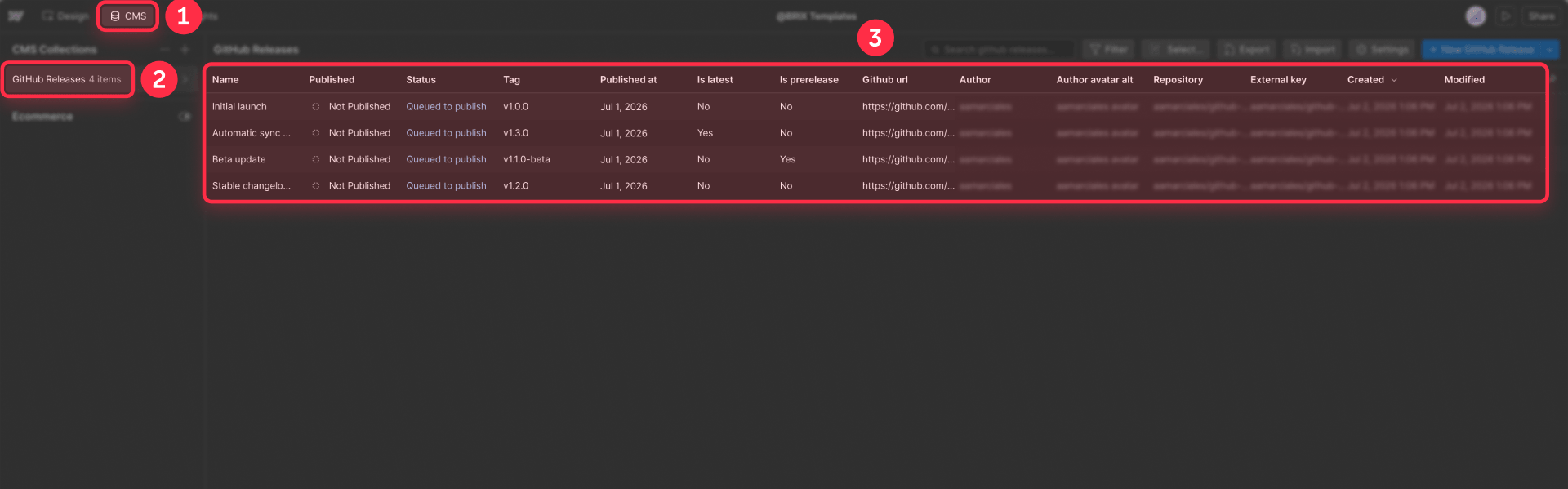Click the Export button
The image size is (1568, 489).
pos(1246,50)
